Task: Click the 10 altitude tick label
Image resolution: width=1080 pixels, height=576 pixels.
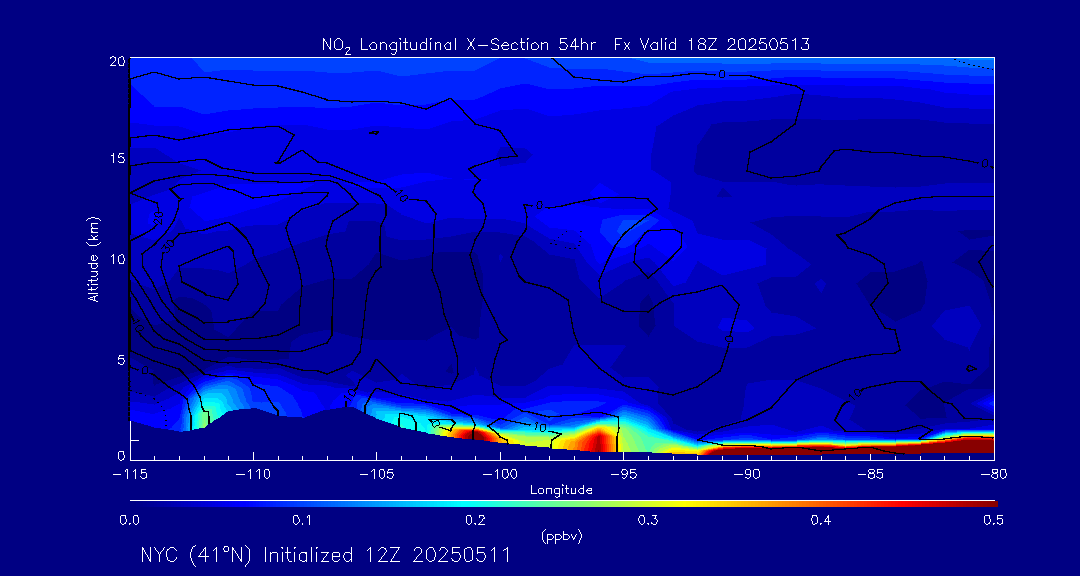Action: 116,258
